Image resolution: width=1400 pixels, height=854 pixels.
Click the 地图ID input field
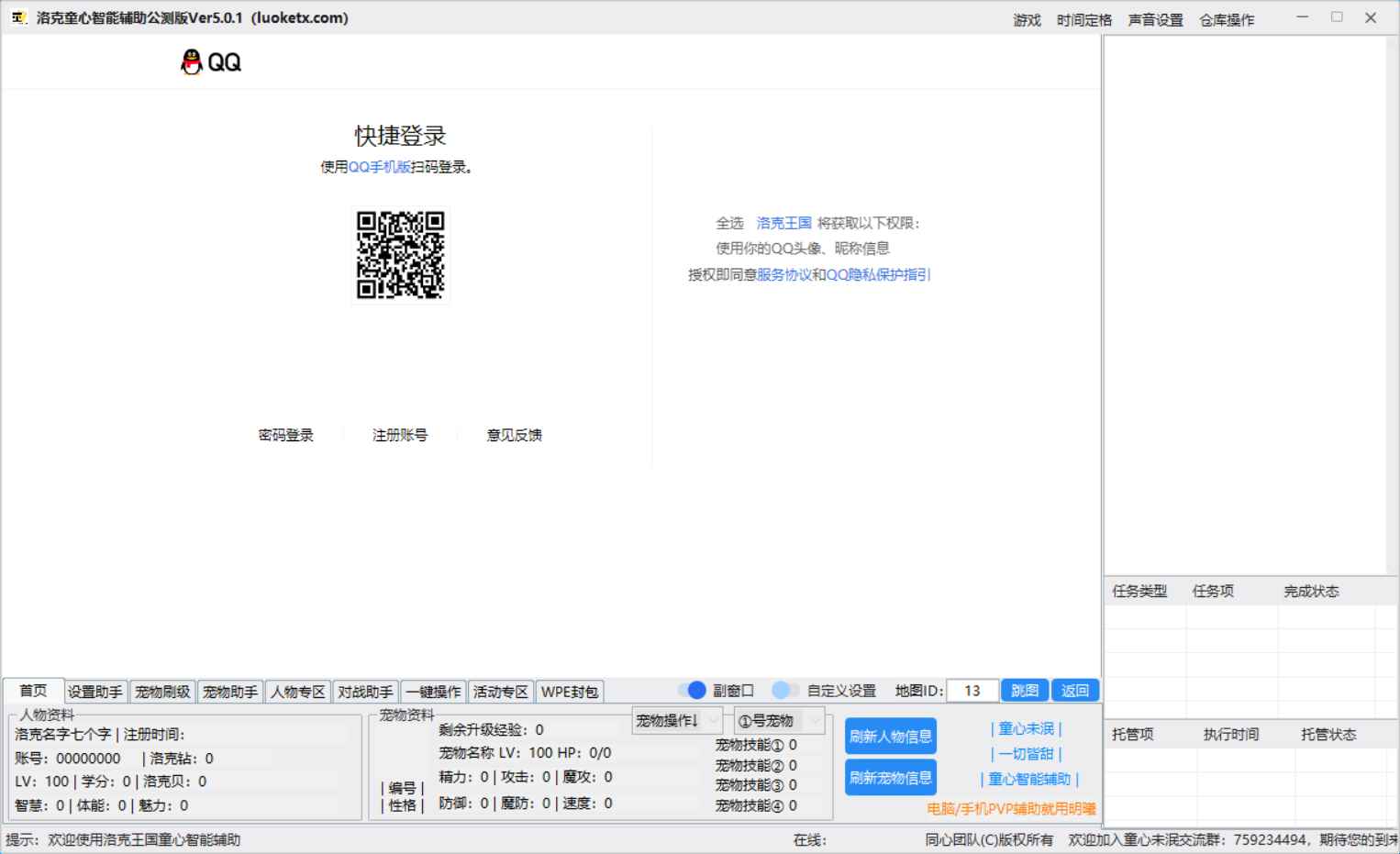coord(972,690)
